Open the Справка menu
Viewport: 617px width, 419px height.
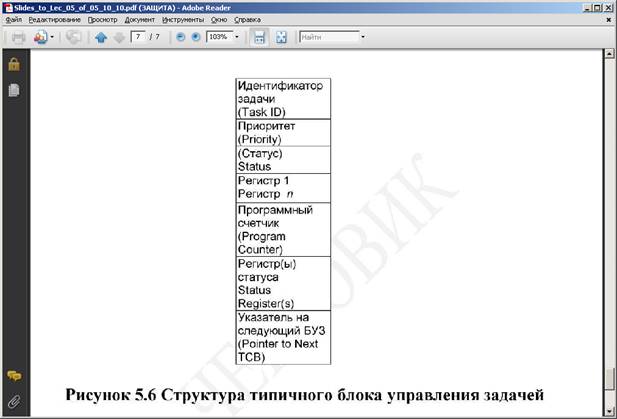pyautogui.click(x=247, y=20)
